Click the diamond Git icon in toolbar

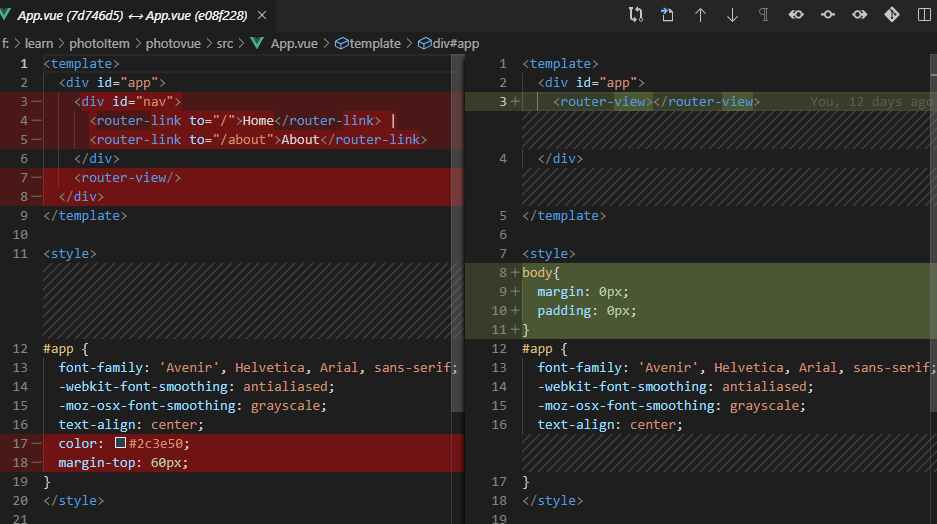point(892,15)
